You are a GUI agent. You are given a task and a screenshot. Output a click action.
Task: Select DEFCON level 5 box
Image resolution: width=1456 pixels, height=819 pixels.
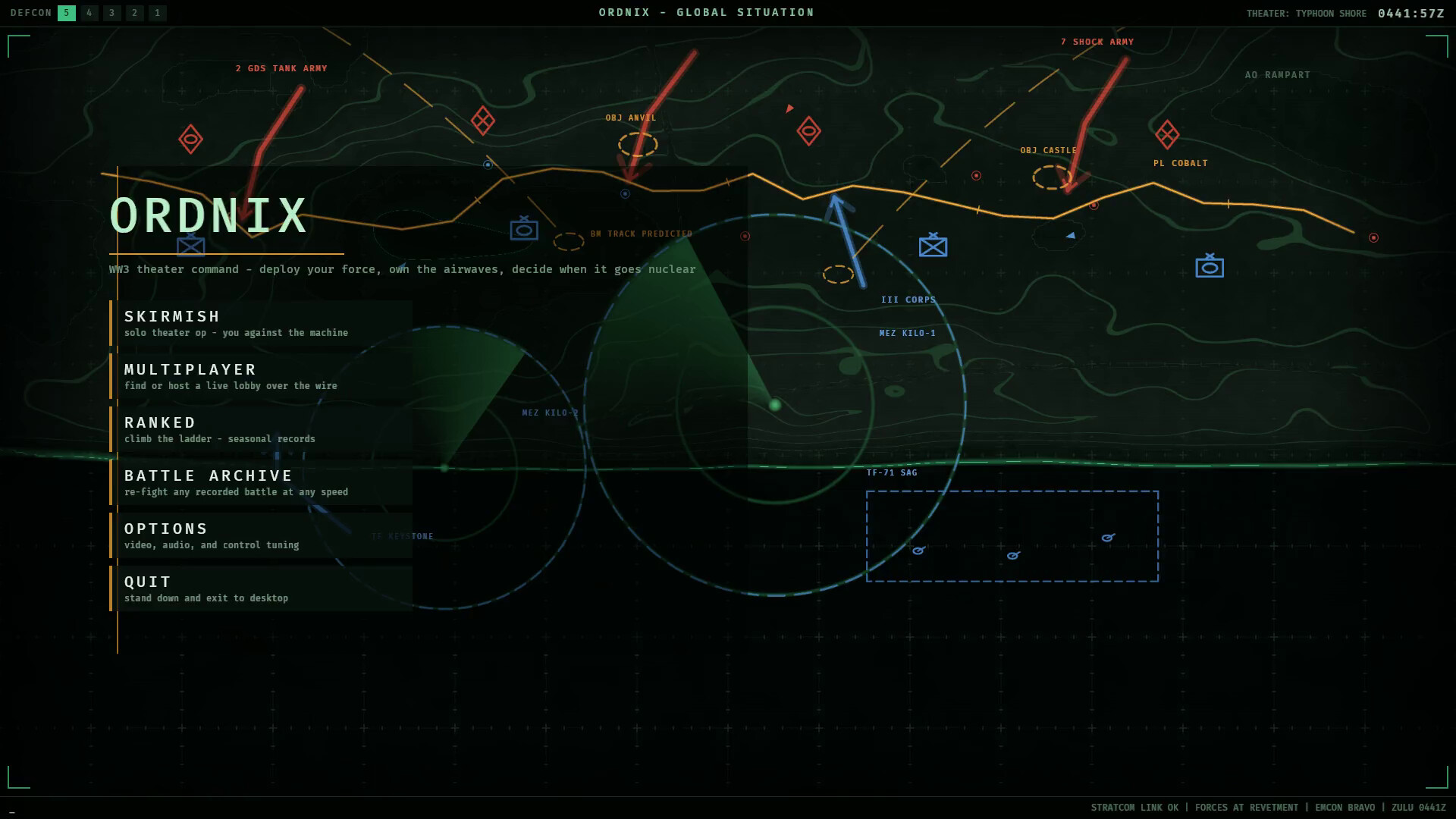click(67, 13)
